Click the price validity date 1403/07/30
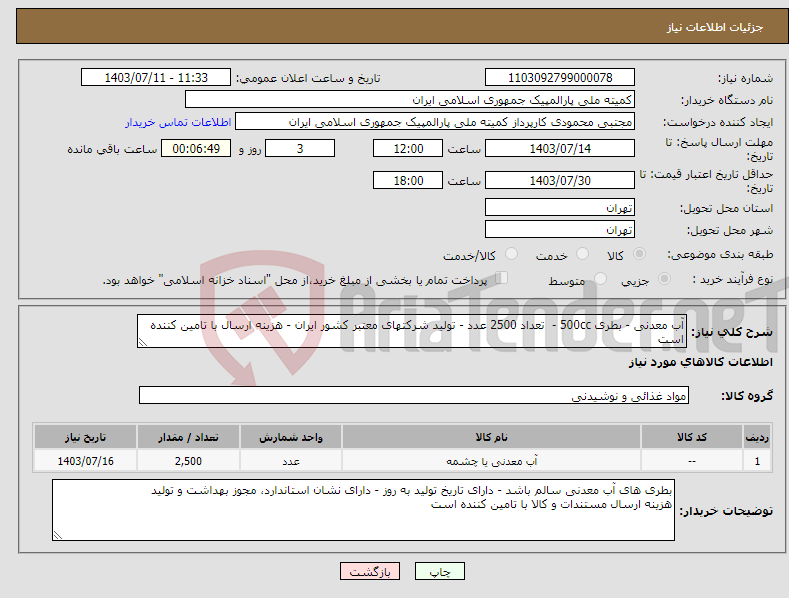The image size is (789, 598). coord(560,180)
